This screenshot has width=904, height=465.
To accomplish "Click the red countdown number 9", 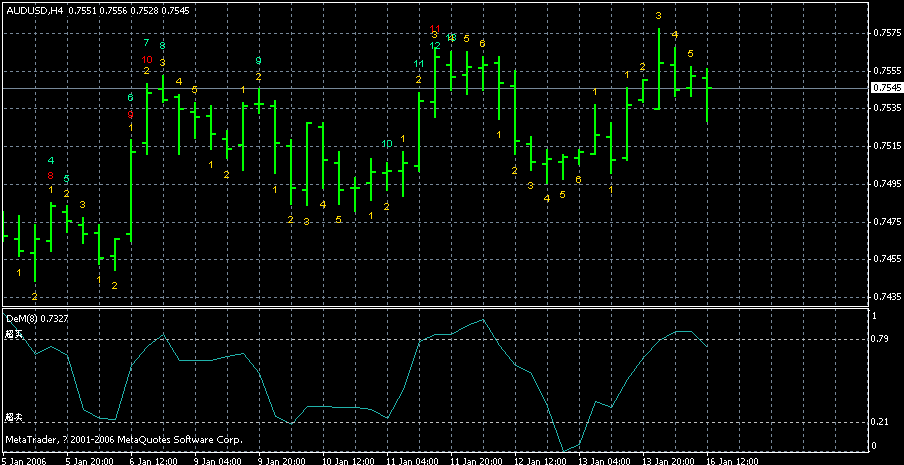I will pyautogui.click(x=130, y=114).
